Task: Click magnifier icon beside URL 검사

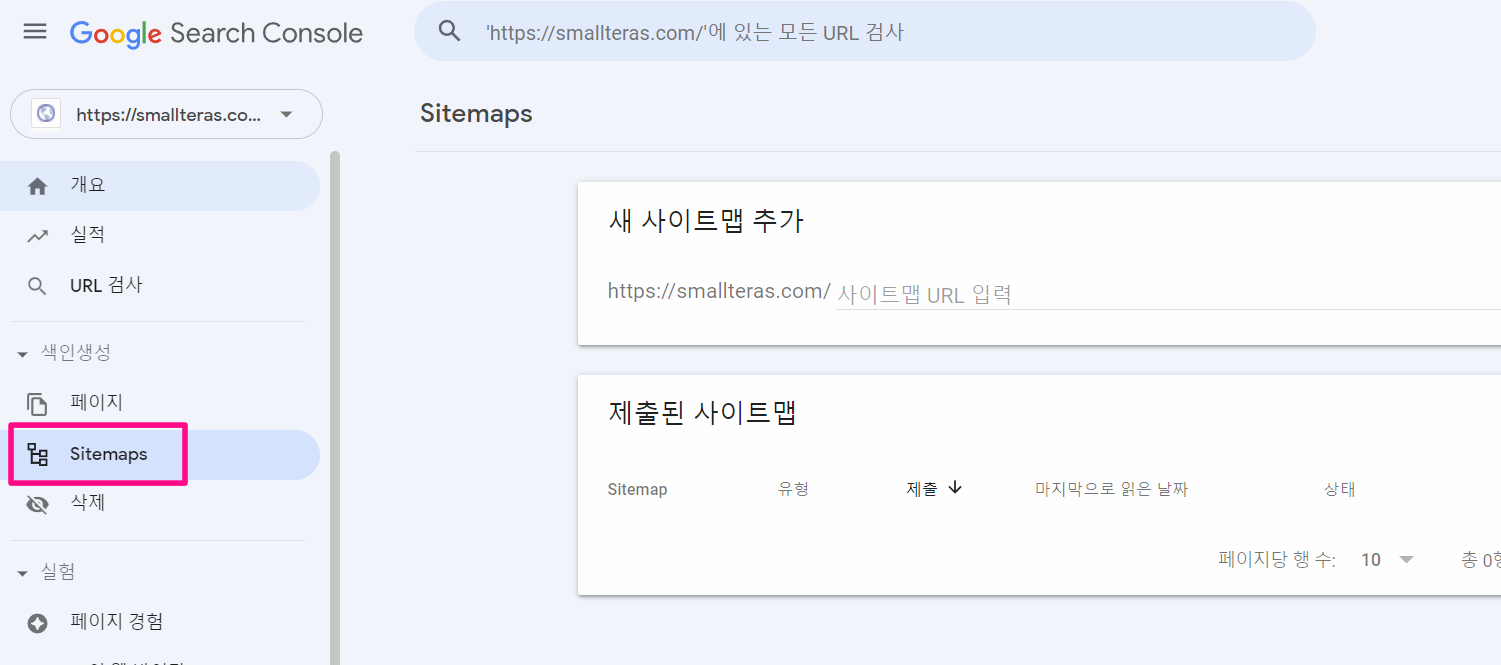Action: pyautogui.click(x=38, y=286)
